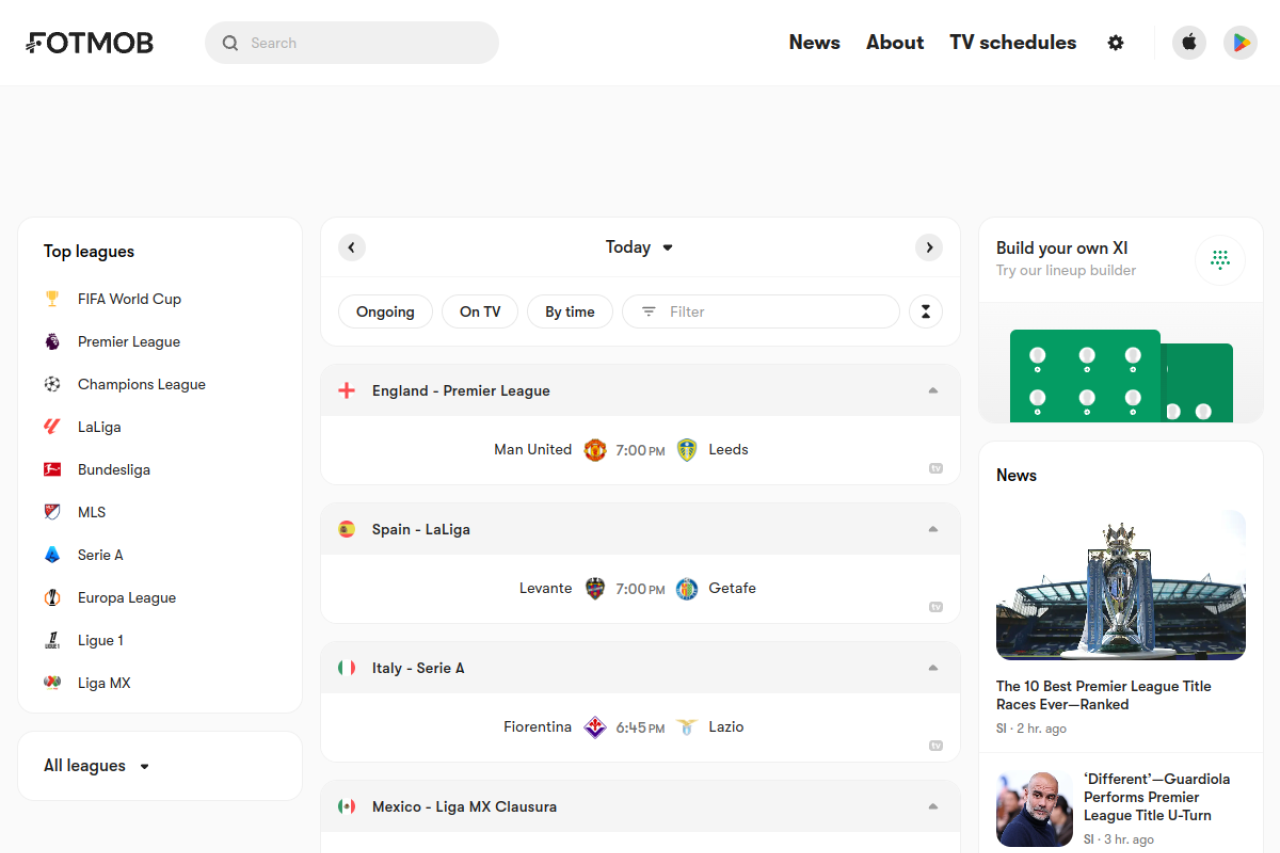Open the lineup builder pitch icon
The height and width of the screenshot is (853, 1280).
1220,260
